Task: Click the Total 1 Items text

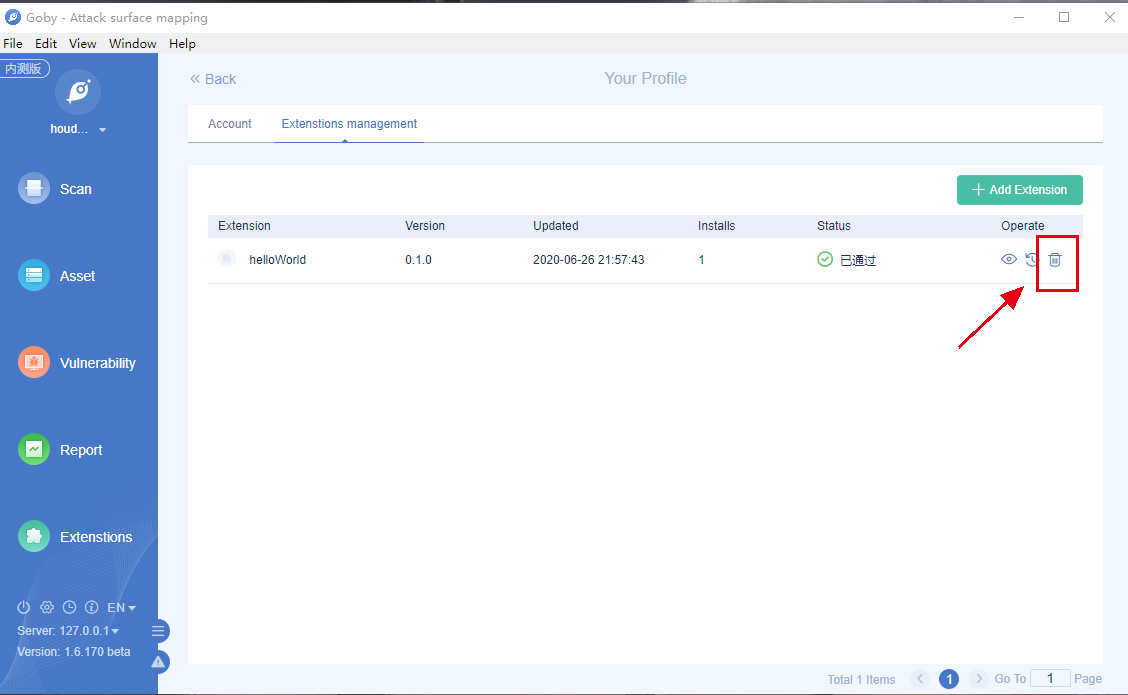Action: [861, 679]
